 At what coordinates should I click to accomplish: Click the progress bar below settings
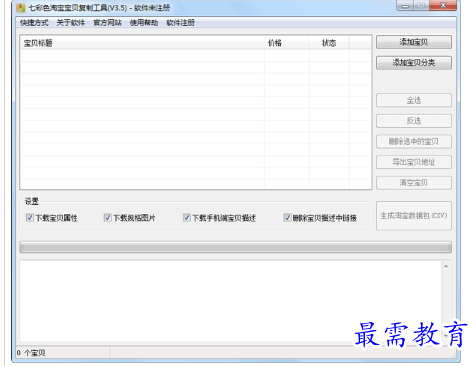[235, 247]
